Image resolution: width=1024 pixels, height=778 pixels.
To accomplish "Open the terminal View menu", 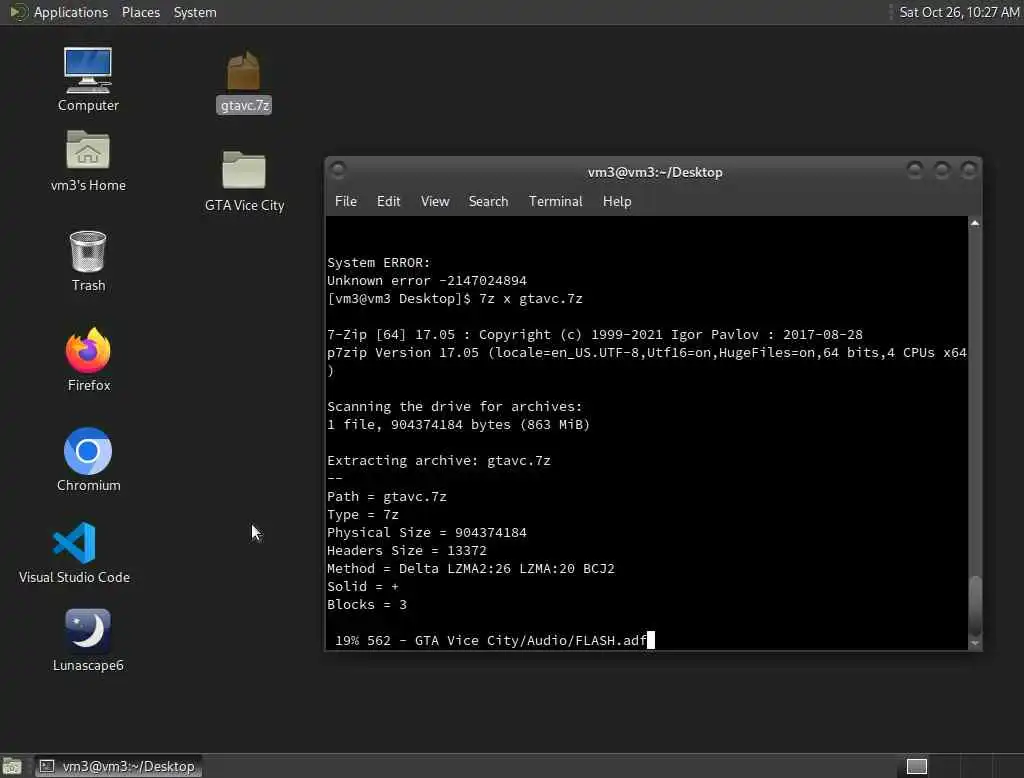I will coord(434,201).
